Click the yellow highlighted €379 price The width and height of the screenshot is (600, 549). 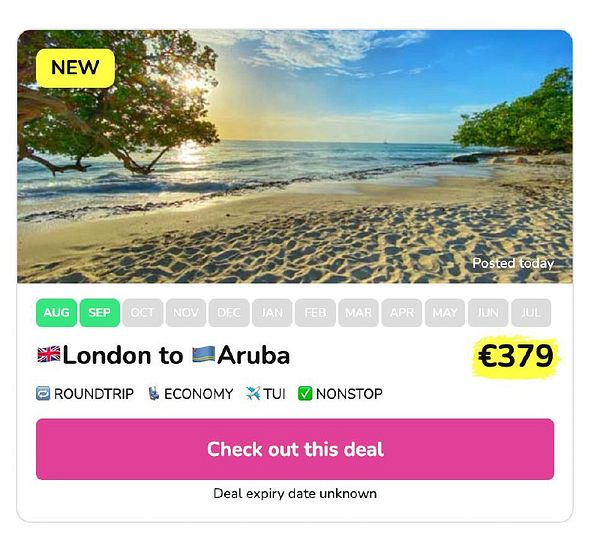(515, 356)
